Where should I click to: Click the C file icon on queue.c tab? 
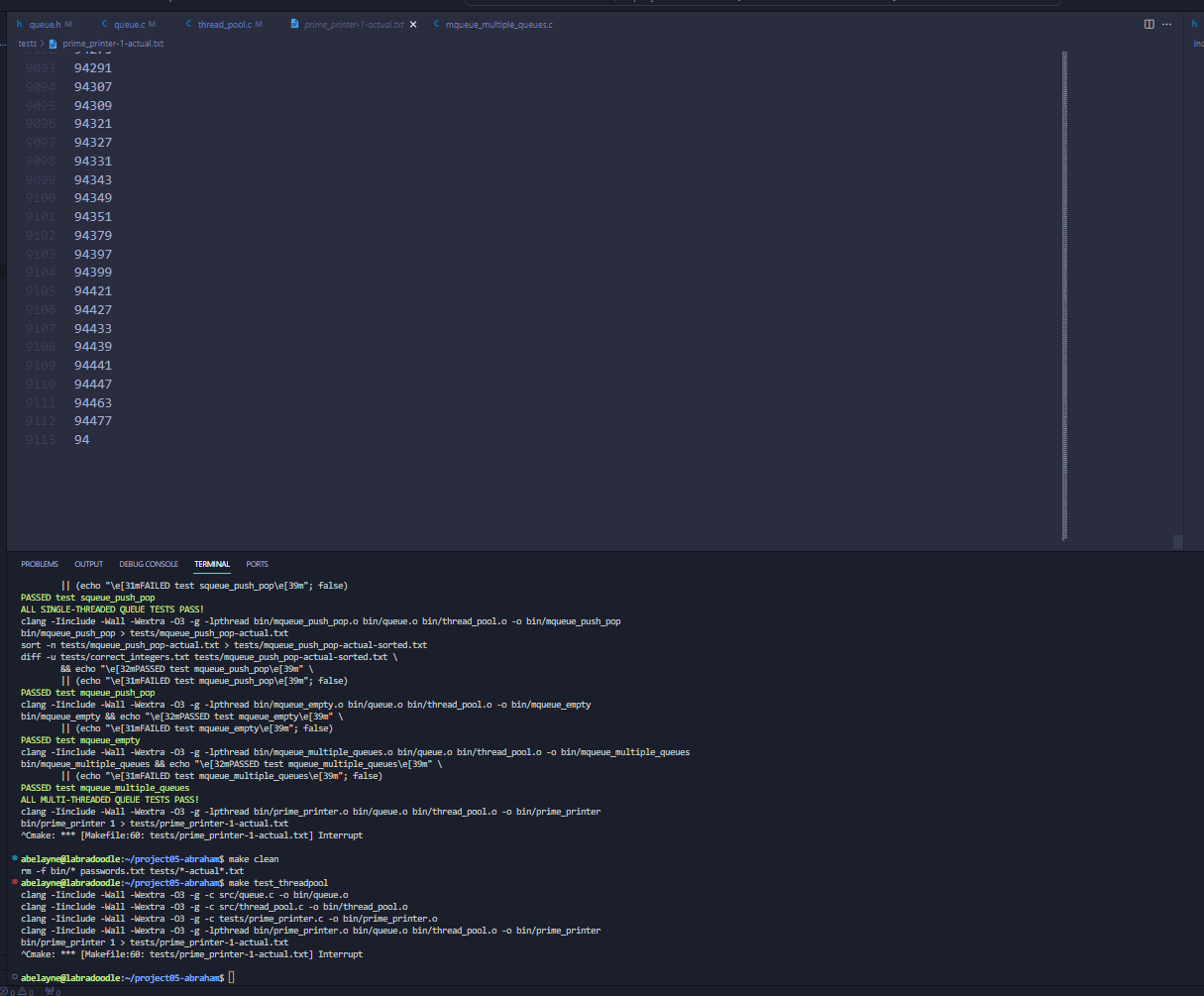click(105, 24)
